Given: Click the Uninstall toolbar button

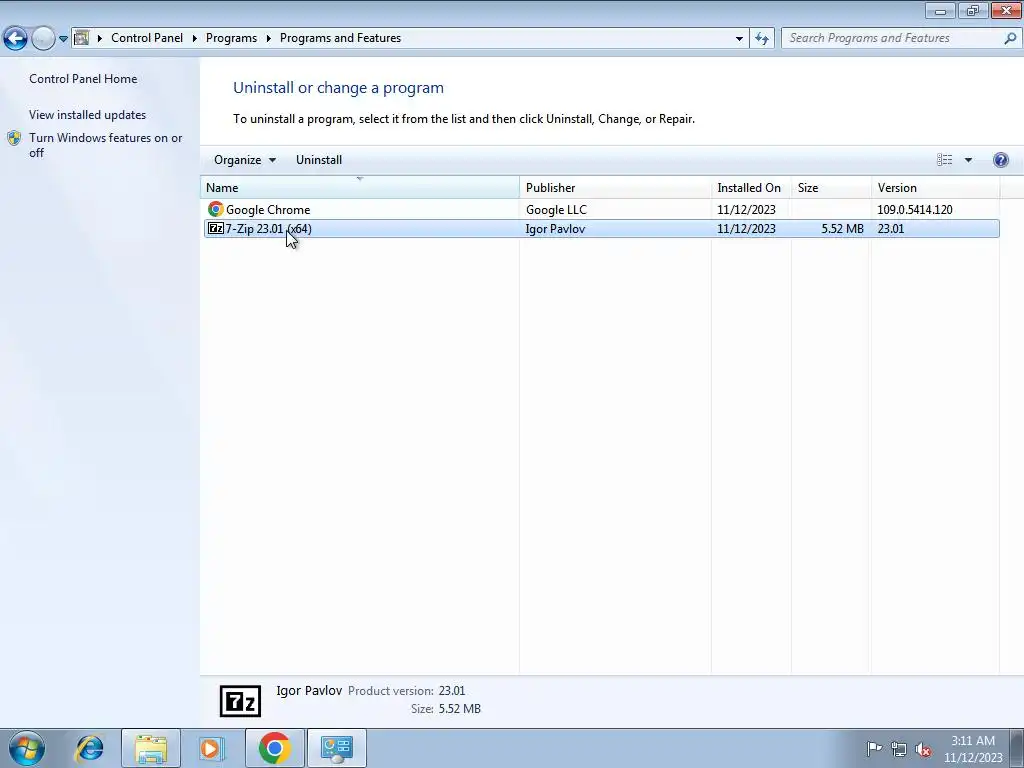Looking at the screenshot, I should click(319, 160).
